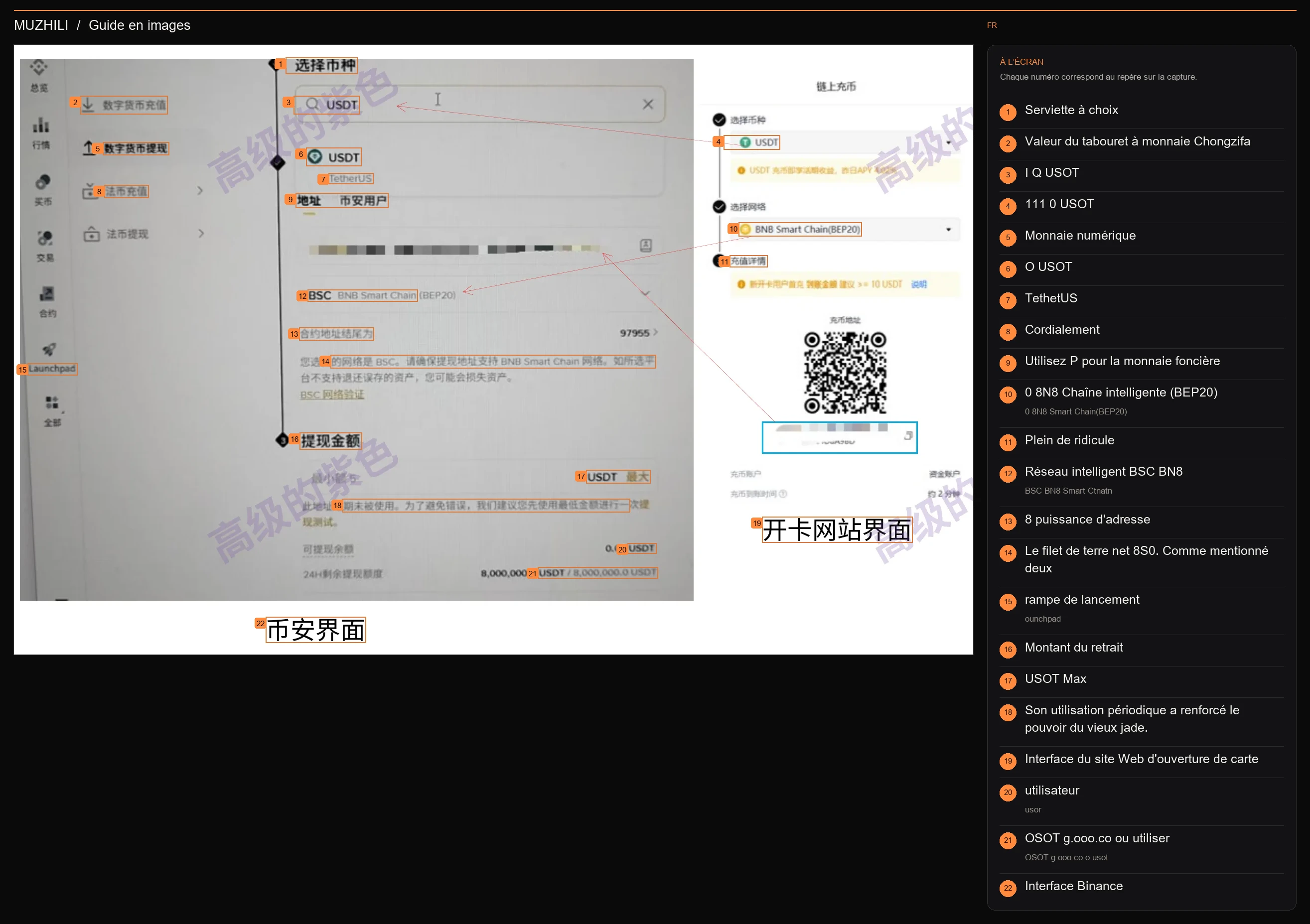Click the deposit QR code image
The height and width of the screenshot is (924, 1310).
click(845, 373)
